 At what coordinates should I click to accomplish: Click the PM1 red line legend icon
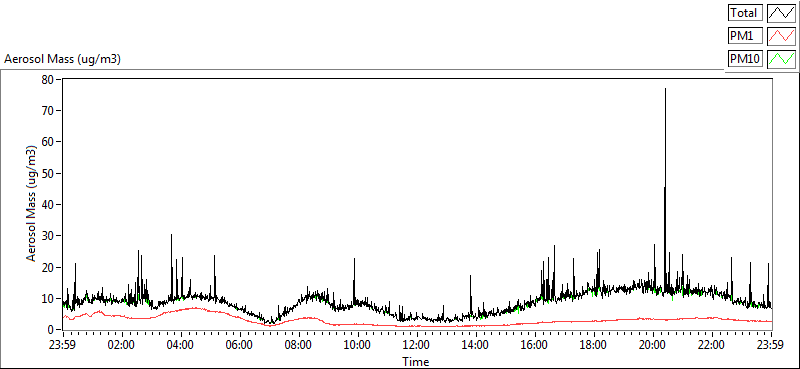(x=781, y=36)
